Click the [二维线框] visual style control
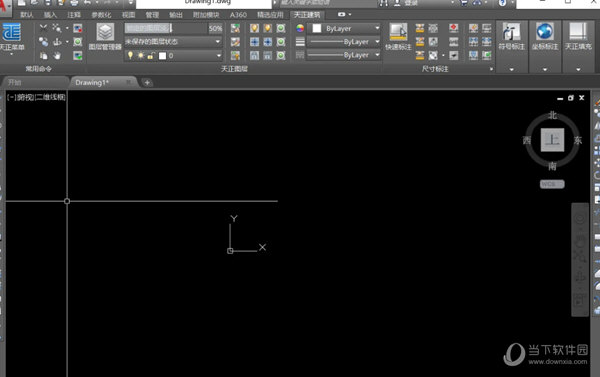This screenshot has height=377, width=600. [51, 97]
